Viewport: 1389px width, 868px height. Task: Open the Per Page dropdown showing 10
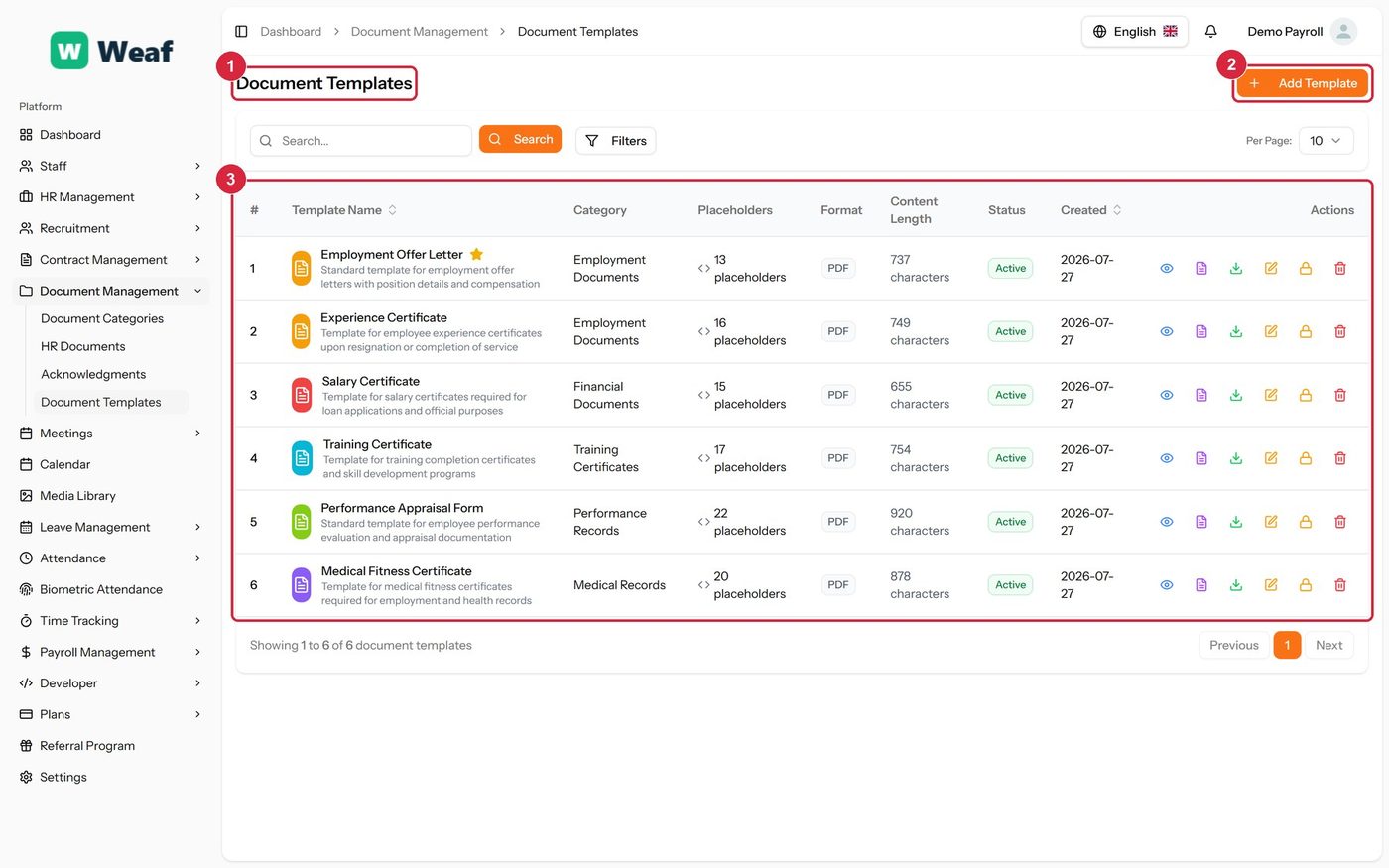(x=1326, y=141)
